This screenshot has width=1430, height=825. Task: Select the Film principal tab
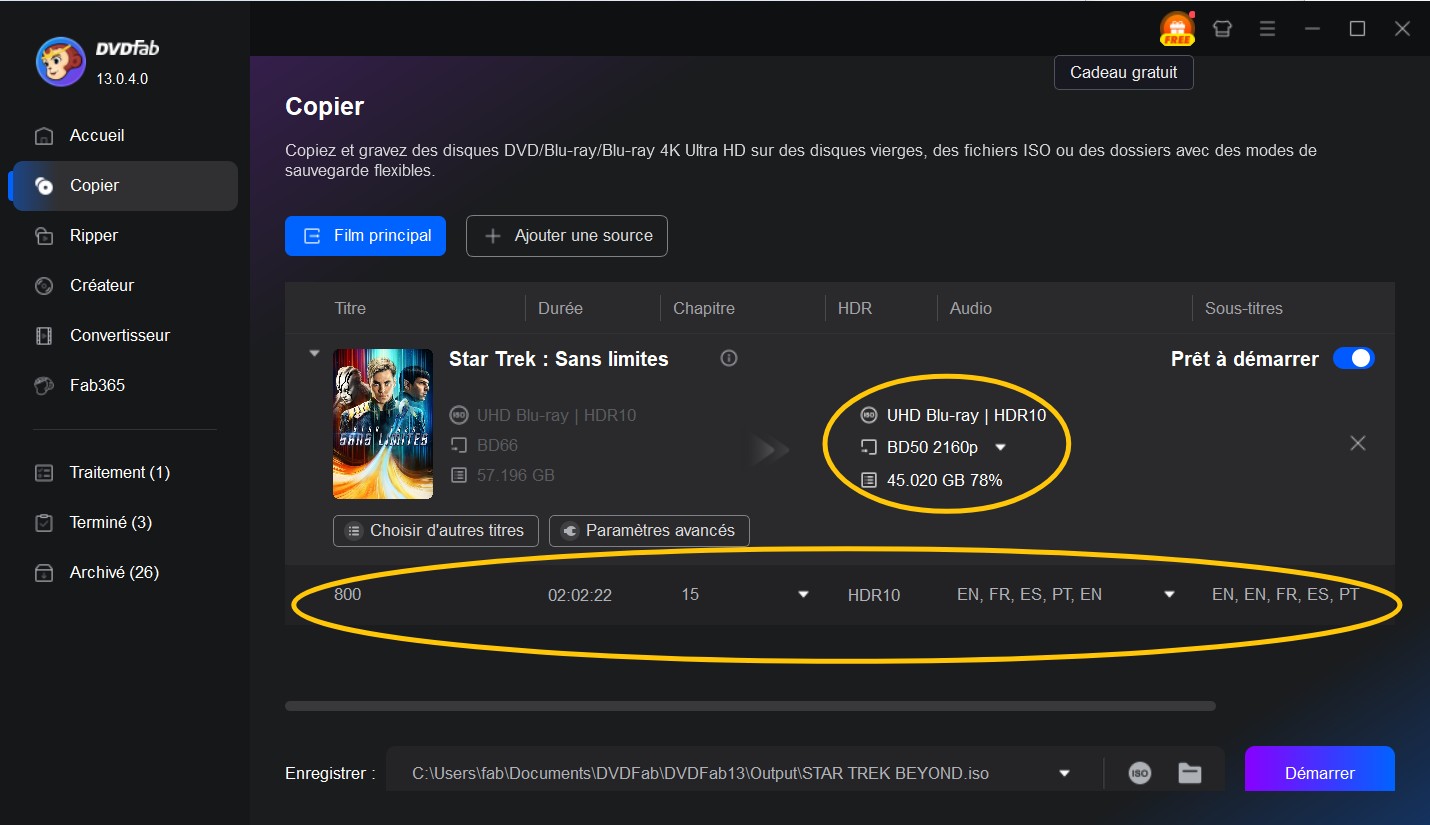[x=365, y=235]
